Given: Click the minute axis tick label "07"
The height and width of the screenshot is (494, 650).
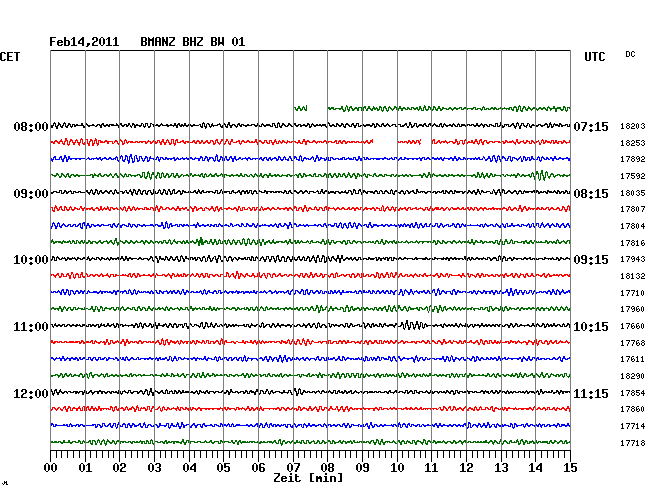Looking at the screenshot, I should [293, 468].
